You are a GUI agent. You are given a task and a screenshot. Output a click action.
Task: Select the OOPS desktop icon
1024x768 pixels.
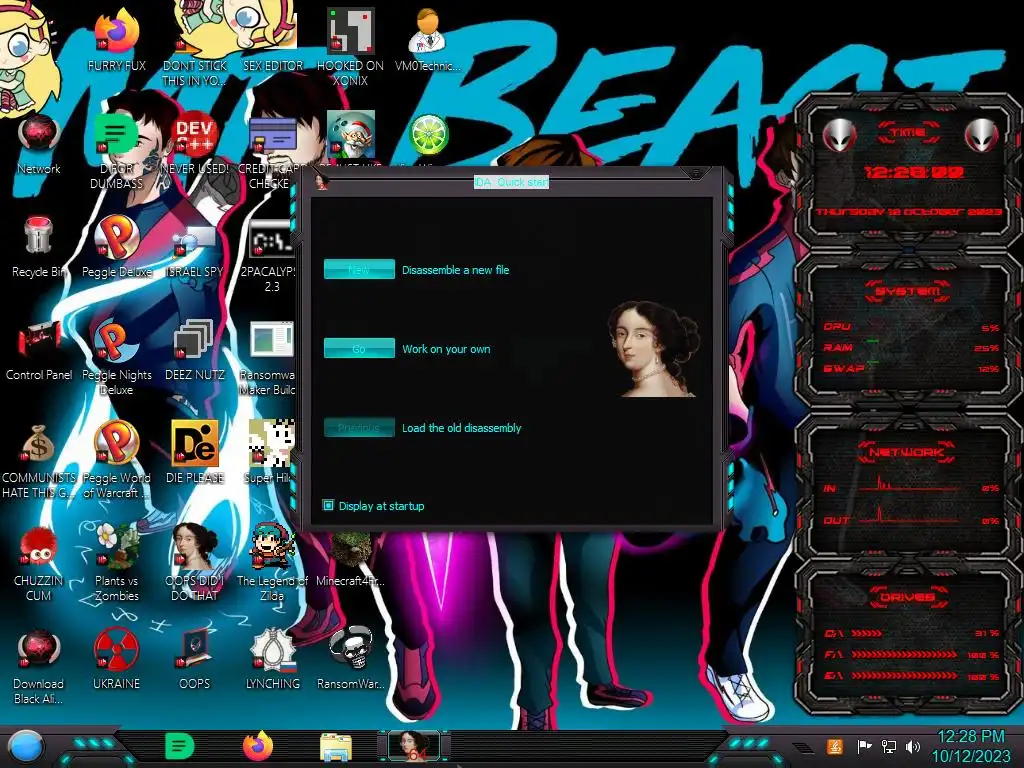click(x=195, y=660)
